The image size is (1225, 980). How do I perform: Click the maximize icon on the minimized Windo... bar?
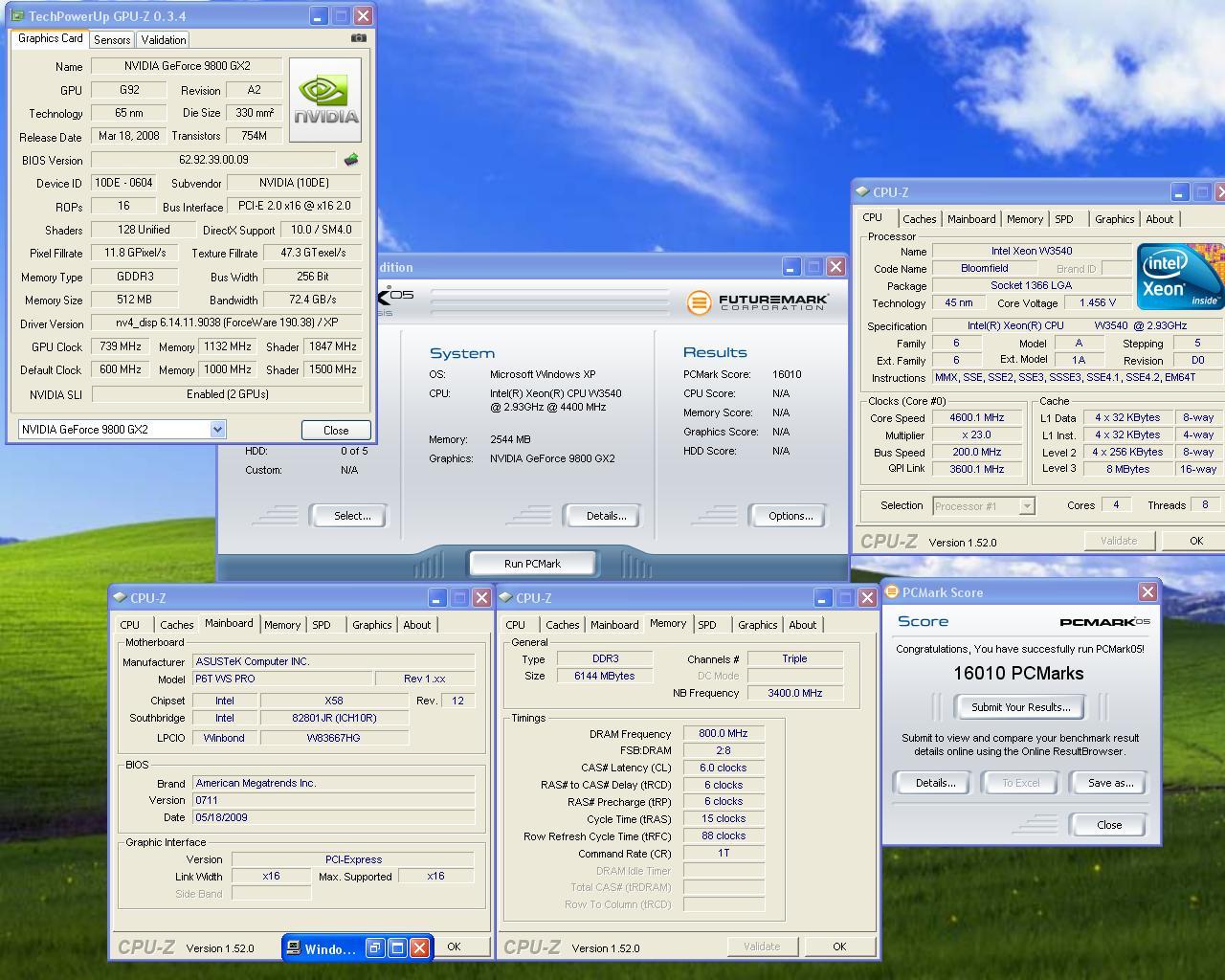coord(397,947)
